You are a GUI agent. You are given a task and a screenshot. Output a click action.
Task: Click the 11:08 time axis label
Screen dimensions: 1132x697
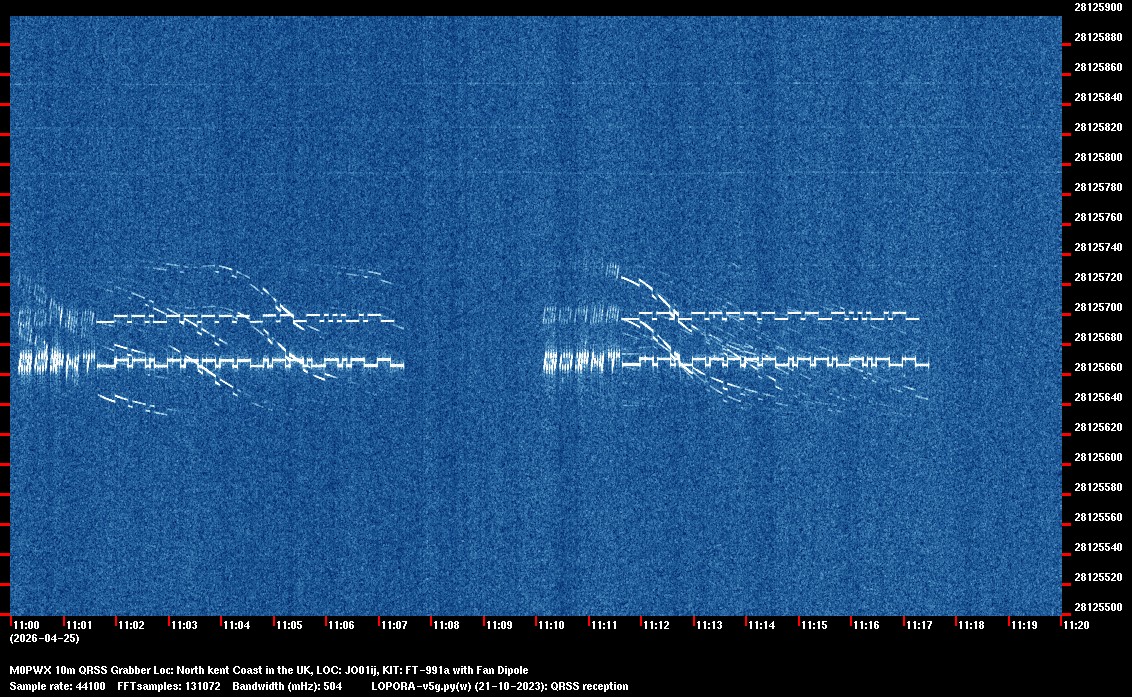point(446,625)
